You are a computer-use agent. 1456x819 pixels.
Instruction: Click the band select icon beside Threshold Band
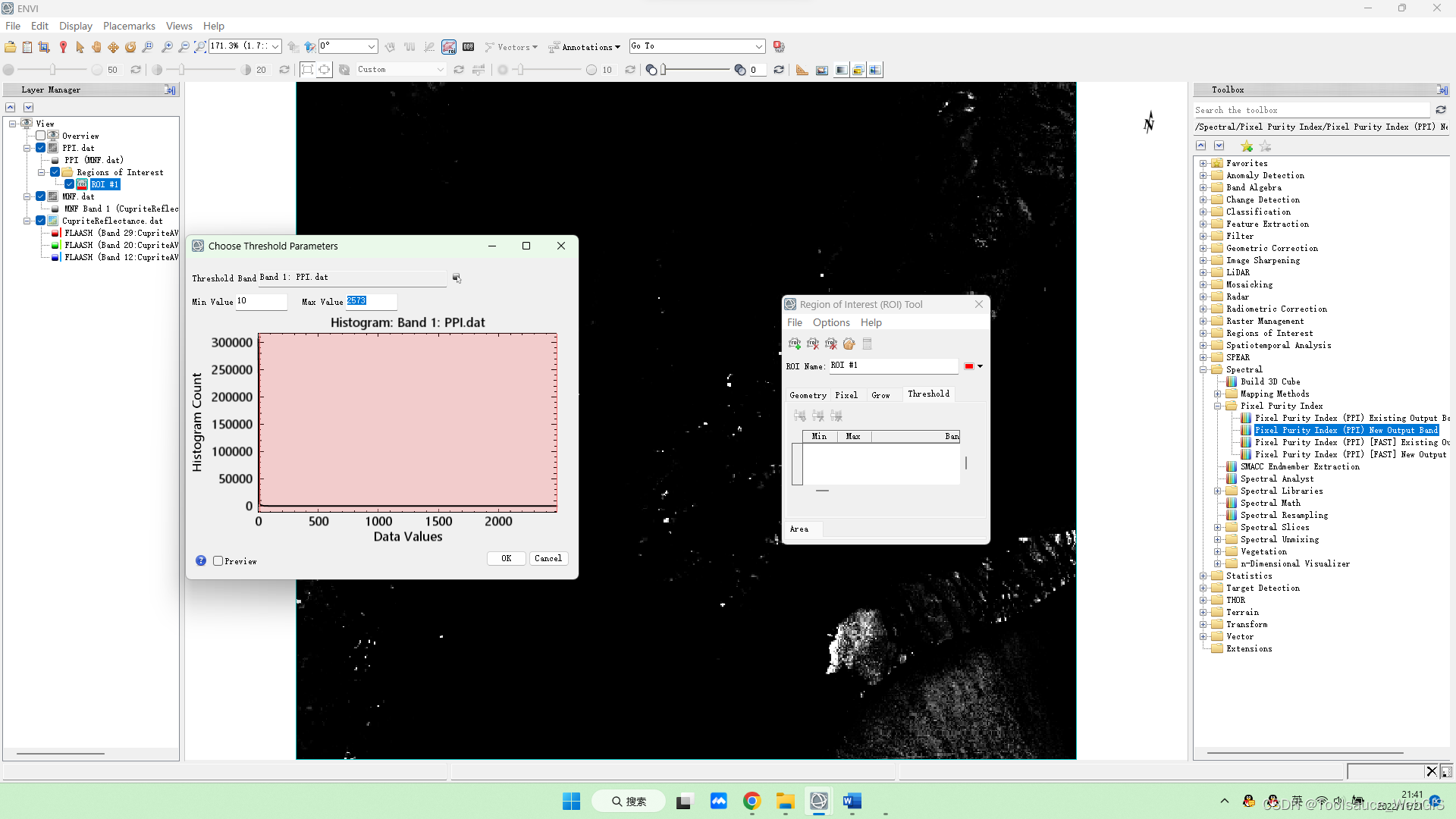pos(457,278)
